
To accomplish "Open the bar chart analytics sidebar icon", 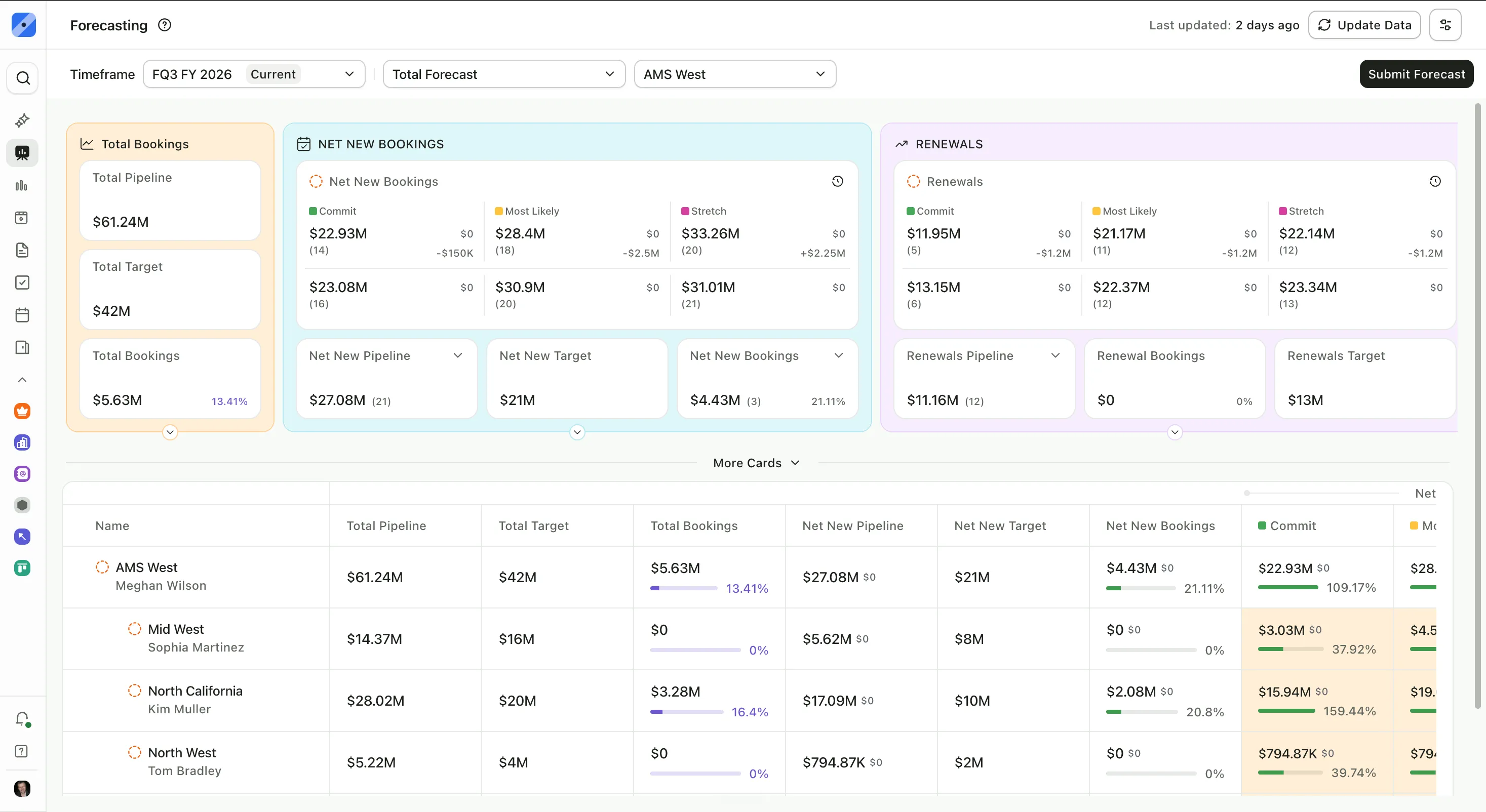I will pyautogui.click(x=21, y=185).
